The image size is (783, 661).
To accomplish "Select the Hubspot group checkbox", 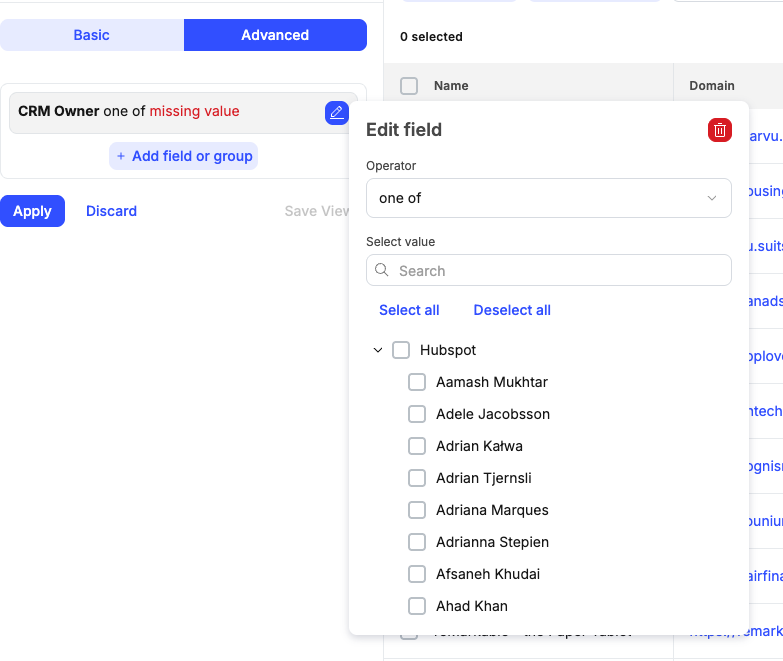I will (401, 350).
